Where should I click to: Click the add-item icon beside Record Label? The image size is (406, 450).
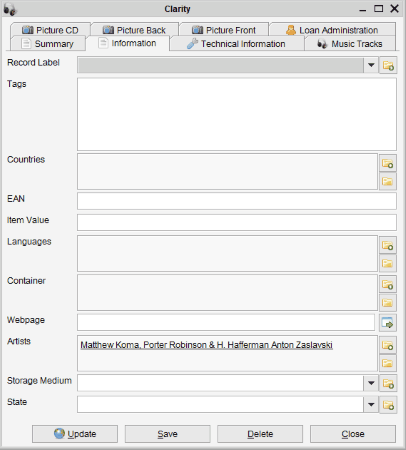tap(388, 65)
